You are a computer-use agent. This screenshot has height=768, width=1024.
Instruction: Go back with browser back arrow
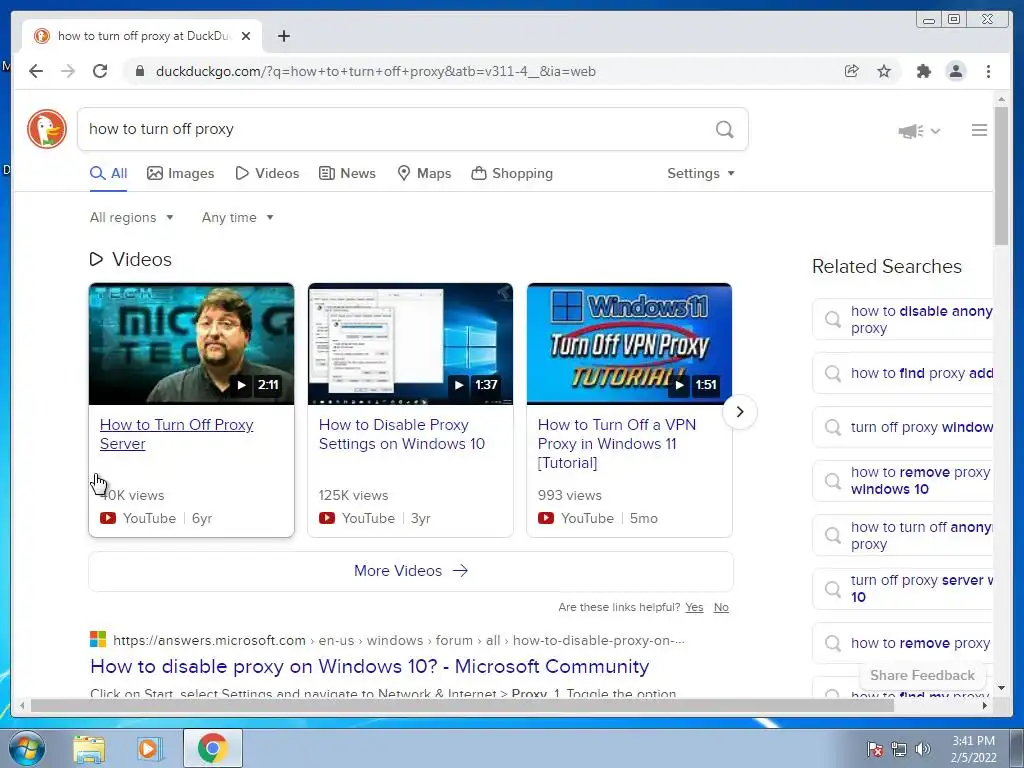pyautogui.click(x=36, y=71)
